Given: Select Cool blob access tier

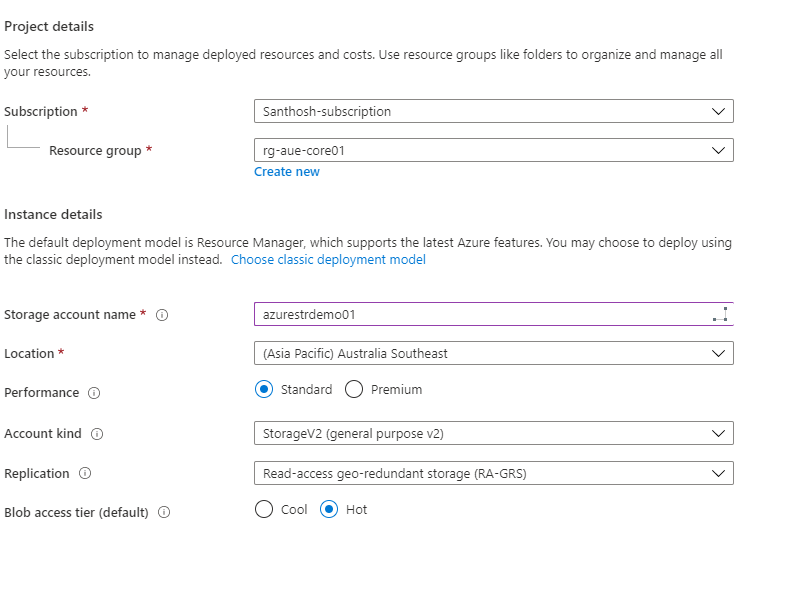Looking at the screenshot, I should point(262,510).
